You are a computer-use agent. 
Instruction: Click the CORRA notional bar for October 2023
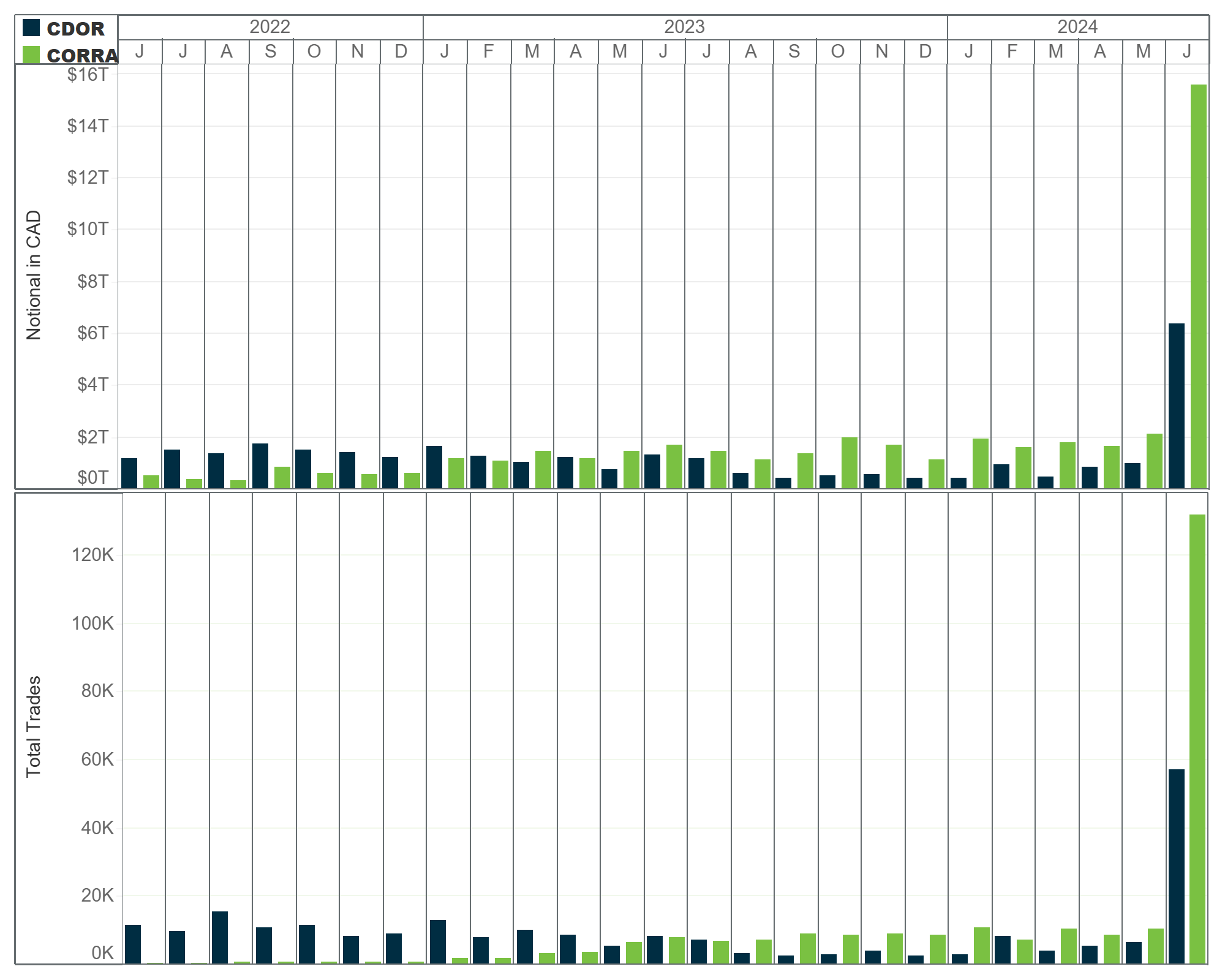click(850, 462)
